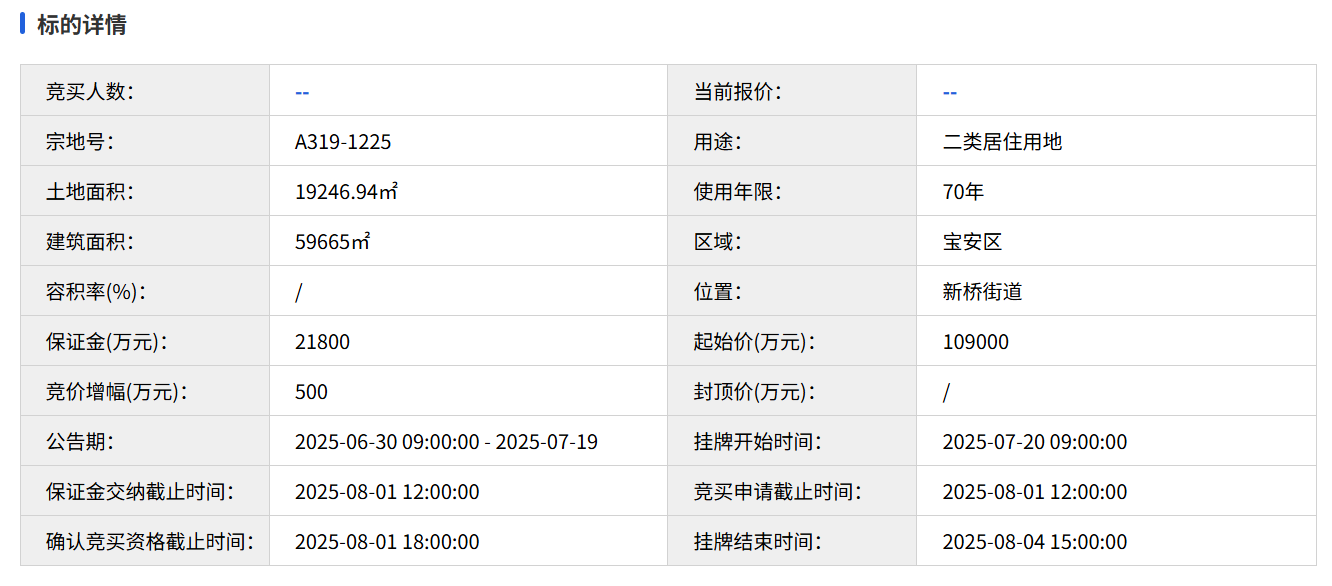This screenshot has height=586, width=1332.
Task: Click the land area value 19246.94㎡
Action: coord(346,192)
